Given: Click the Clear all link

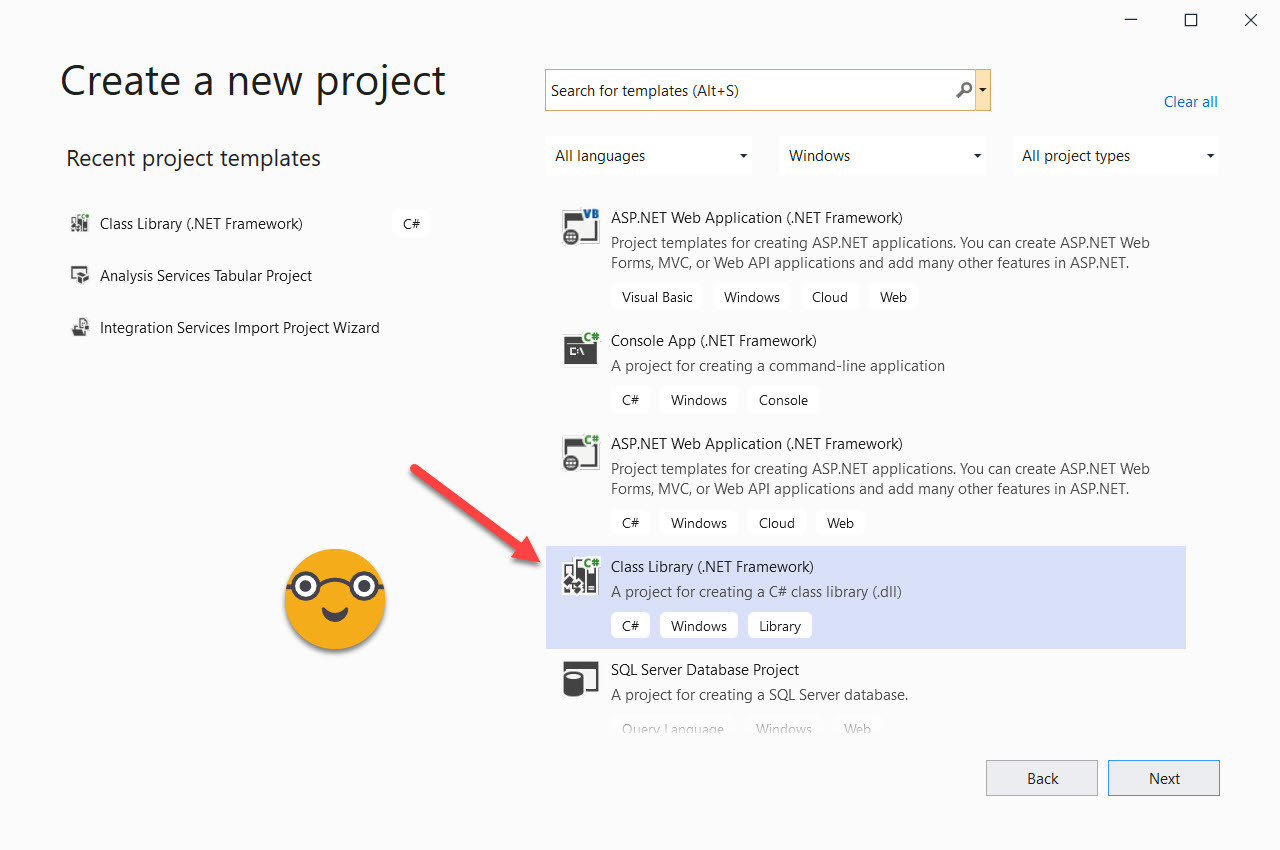Looking at the screenshot, I should [1190, 102].
